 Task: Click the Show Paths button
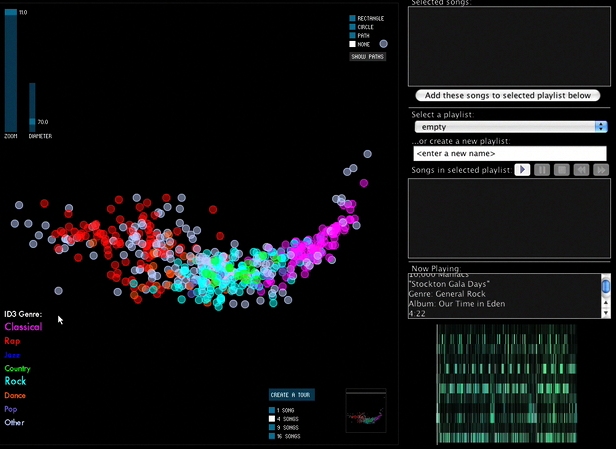click(x=367, y=57)
